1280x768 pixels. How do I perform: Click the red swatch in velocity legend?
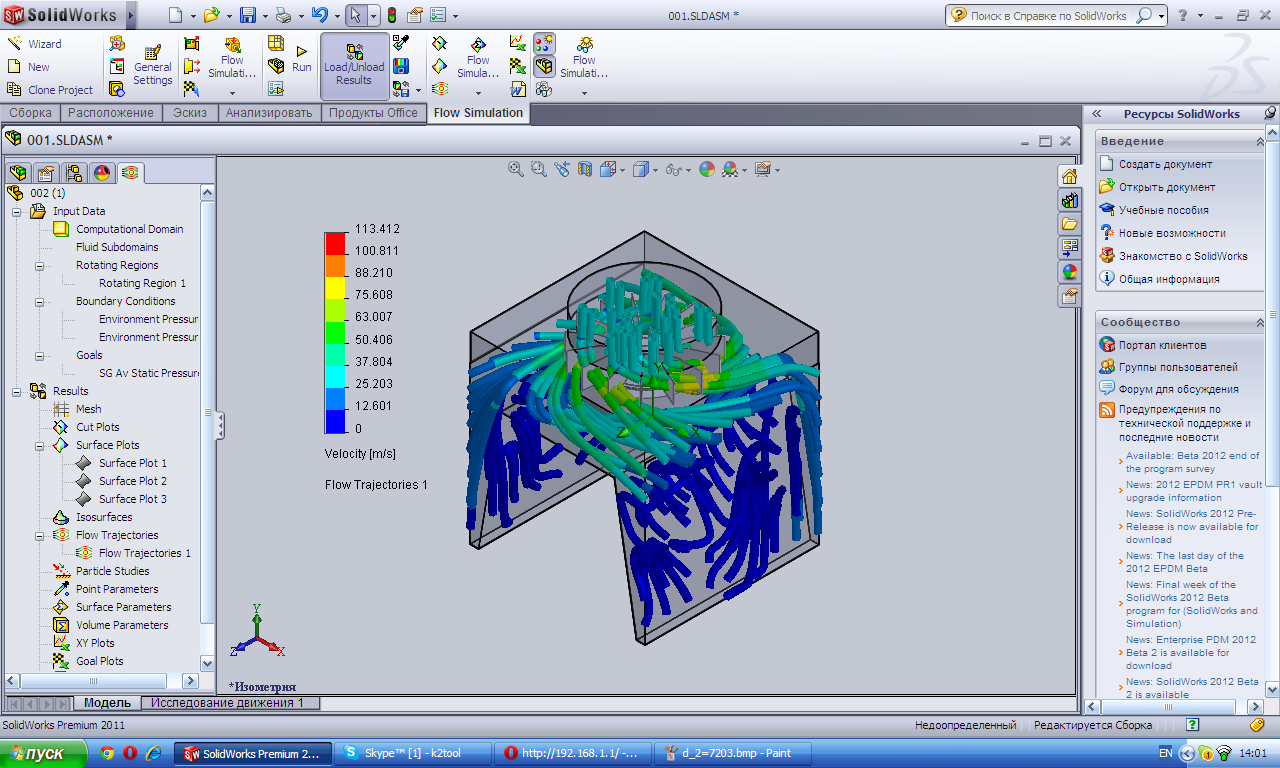tap(335, 241)
